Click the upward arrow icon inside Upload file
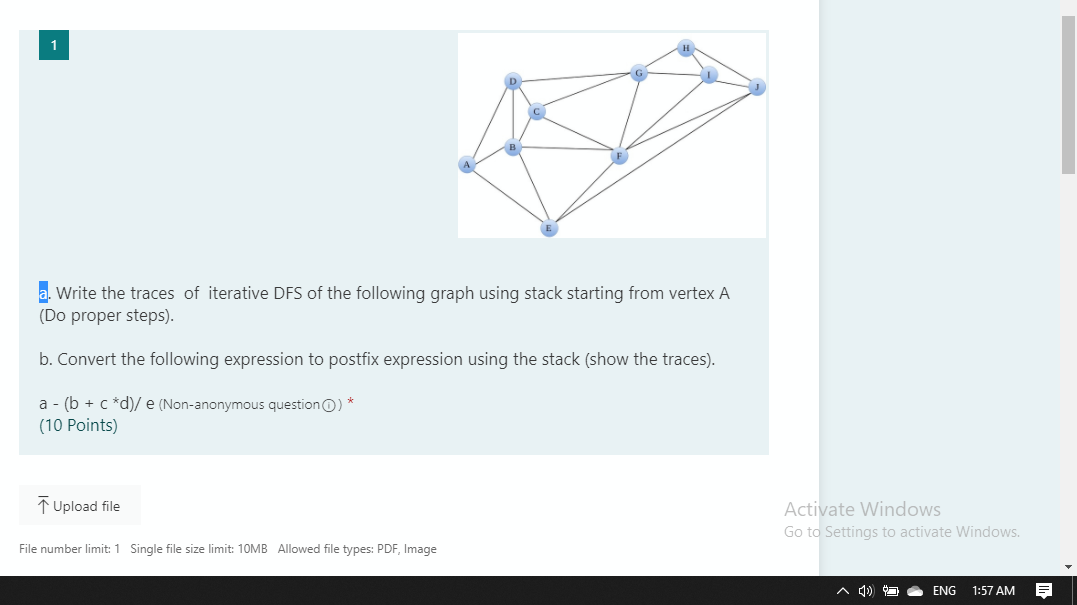This screenshot has width=1077, height=605. (42, 505)
